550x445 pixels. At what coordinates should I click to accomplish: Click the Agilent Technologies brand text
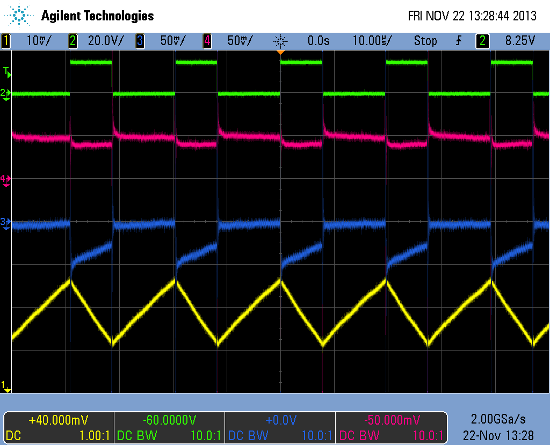(98, 16)
